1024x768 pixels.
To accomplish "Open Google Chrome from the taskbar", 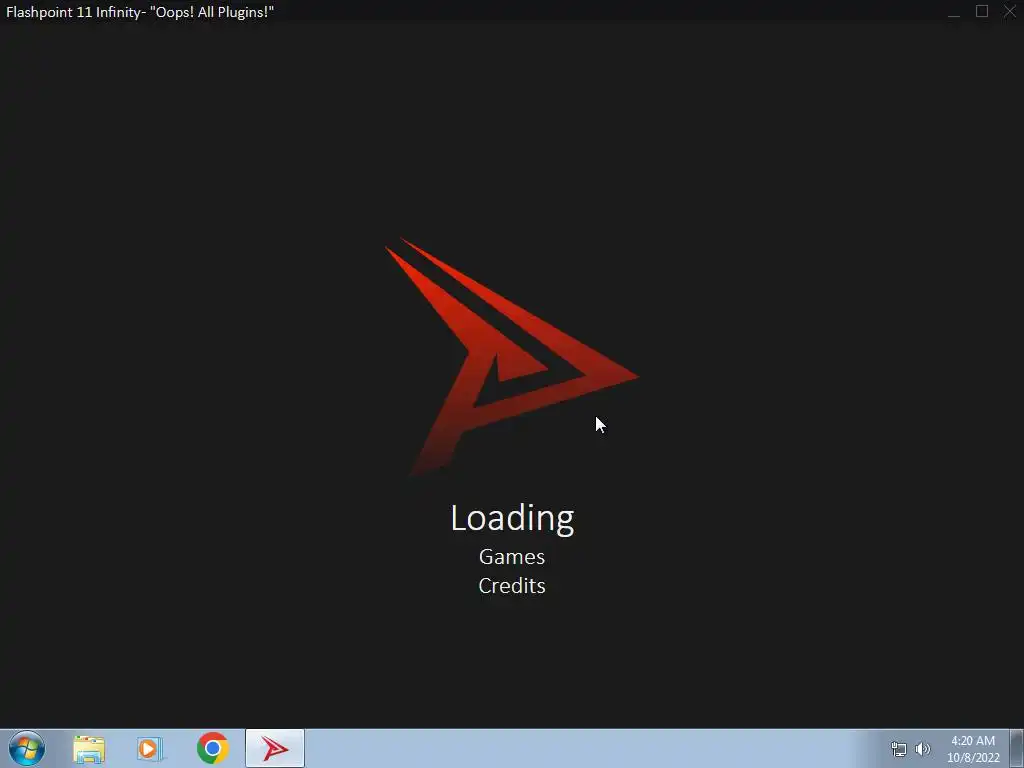I will [213, 748].
